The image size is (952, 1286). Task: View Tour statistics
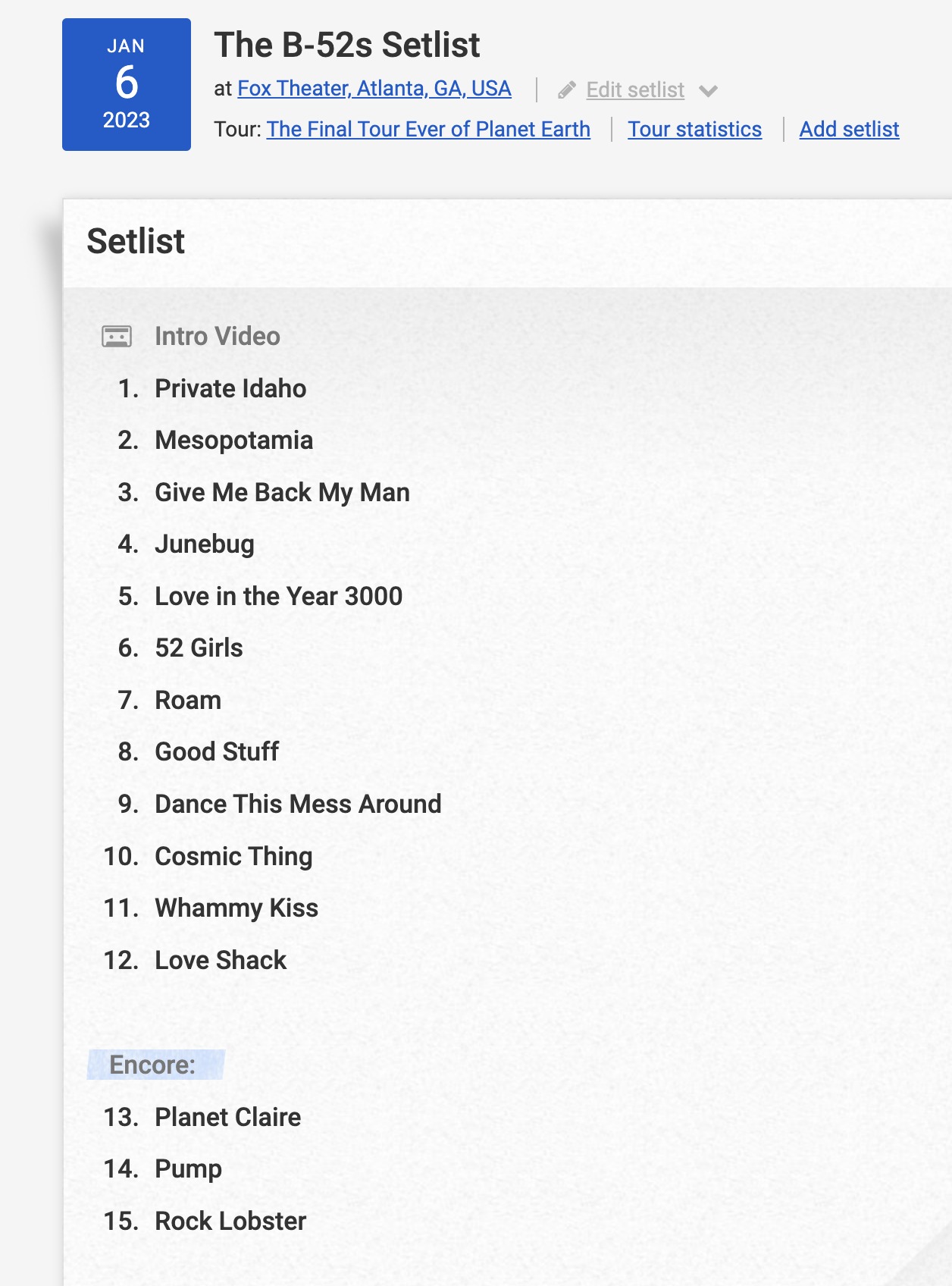(x=694, y=130)
